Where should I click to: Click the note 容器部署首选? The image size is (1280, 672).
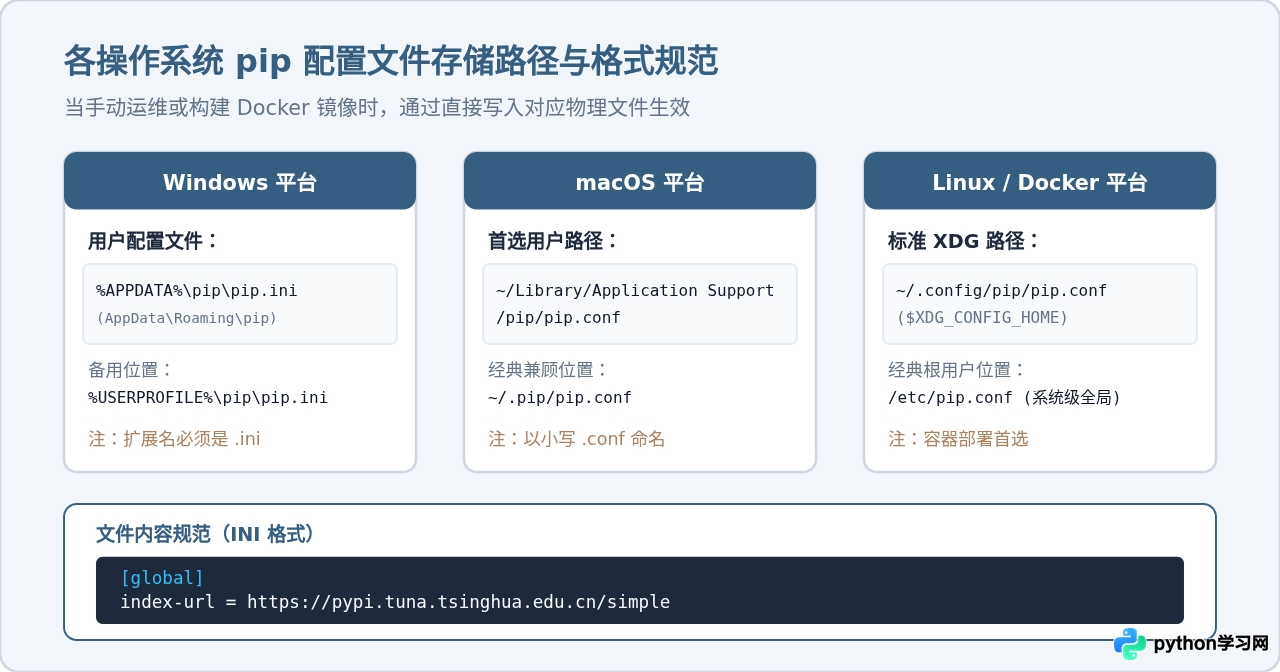958,439
